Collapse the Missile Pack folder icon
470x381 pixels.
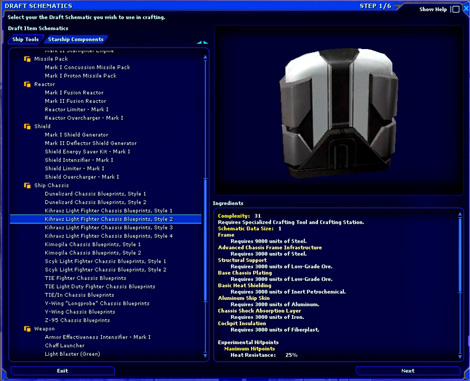coord(27,59)
